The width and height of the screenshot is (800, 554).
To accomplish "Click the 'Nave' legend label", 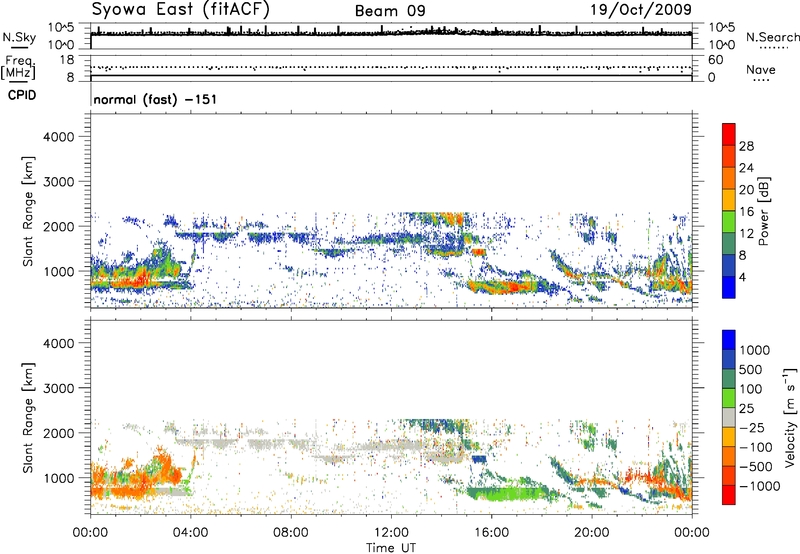I will click(x=761, y=69).
